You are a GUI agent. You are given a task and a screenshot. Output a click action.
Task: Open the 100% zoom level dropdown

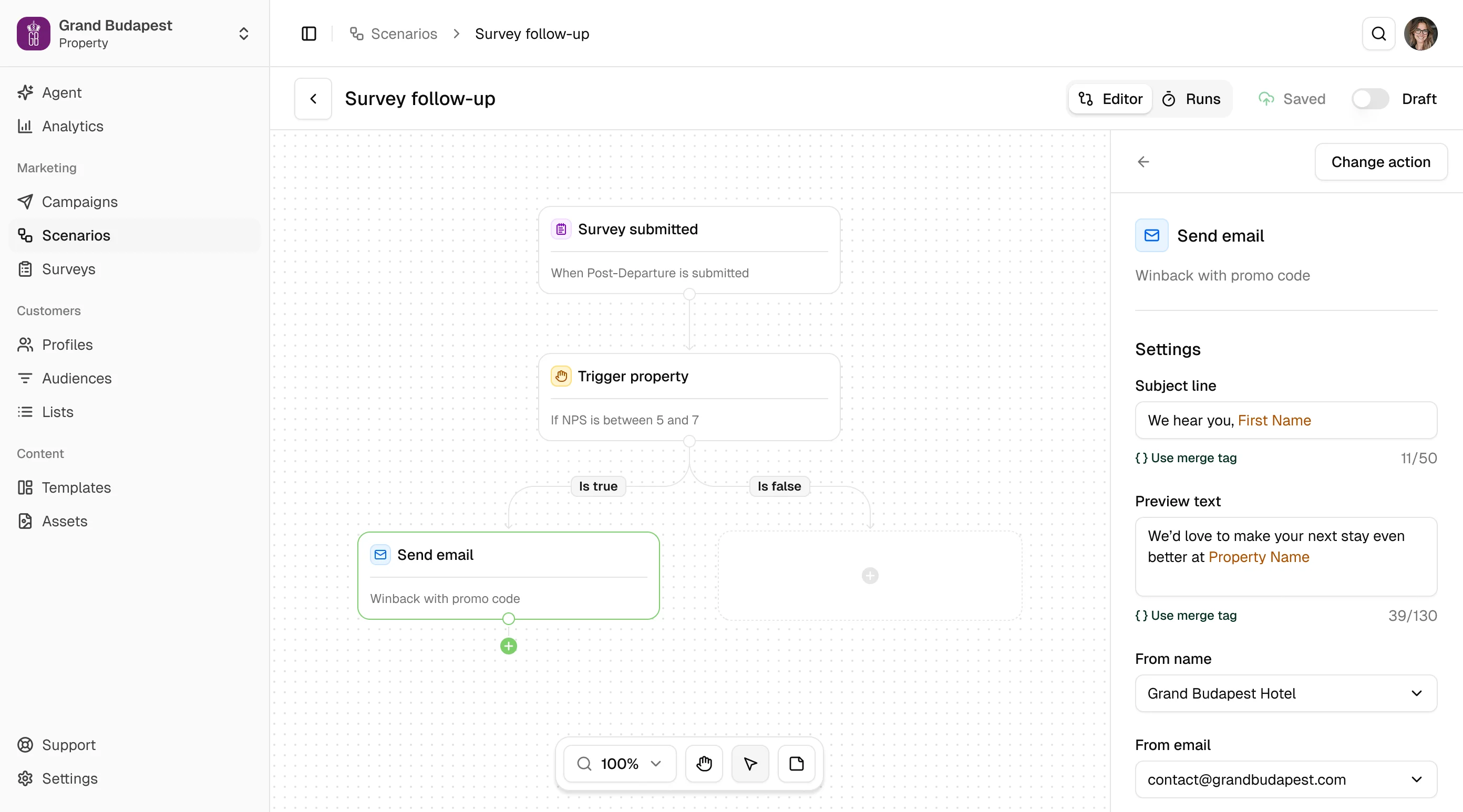[620, 764]
